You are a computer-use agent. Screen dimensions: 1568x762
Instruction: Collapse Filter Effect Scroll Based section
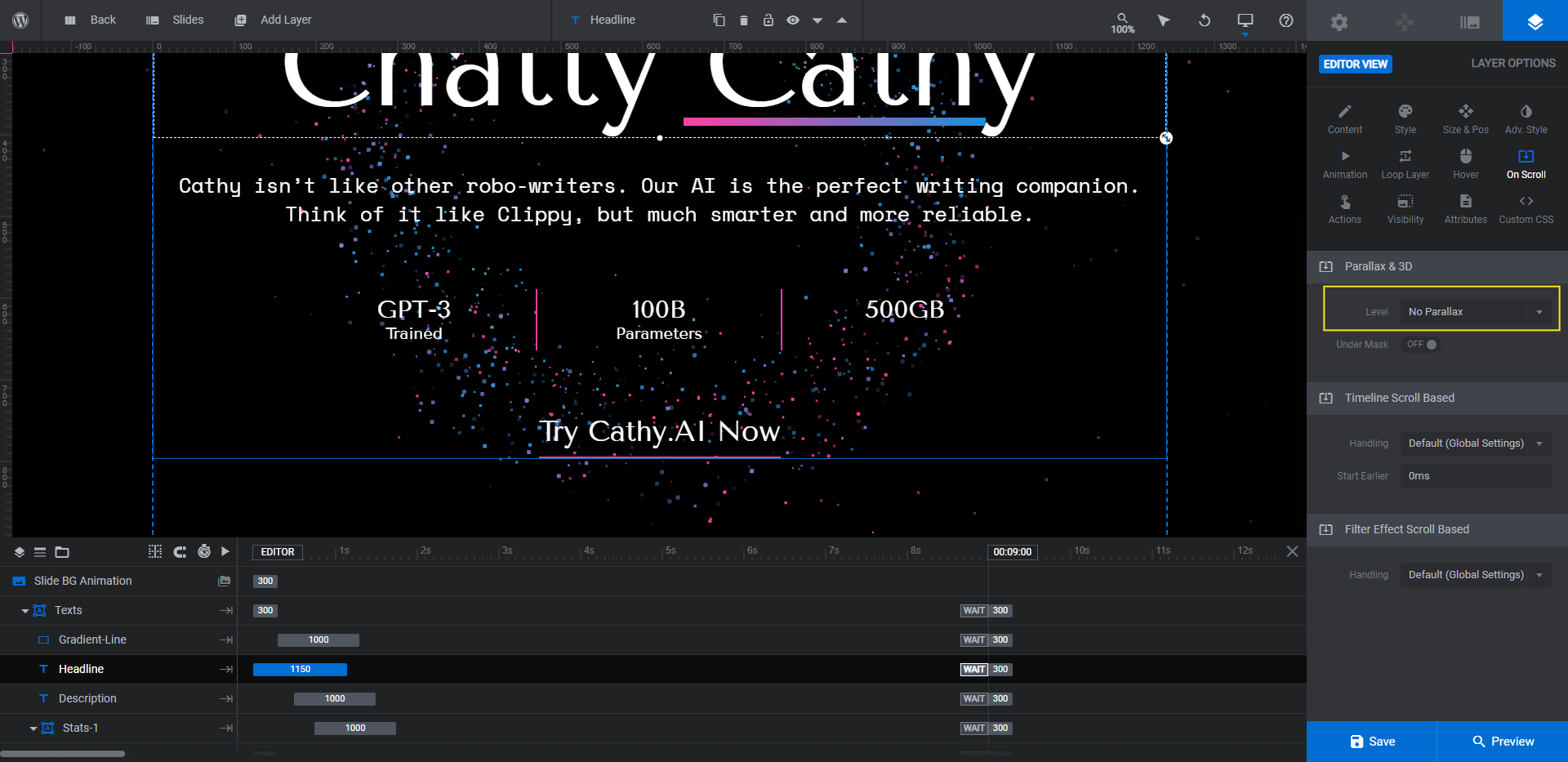(x=1437, y=529)
